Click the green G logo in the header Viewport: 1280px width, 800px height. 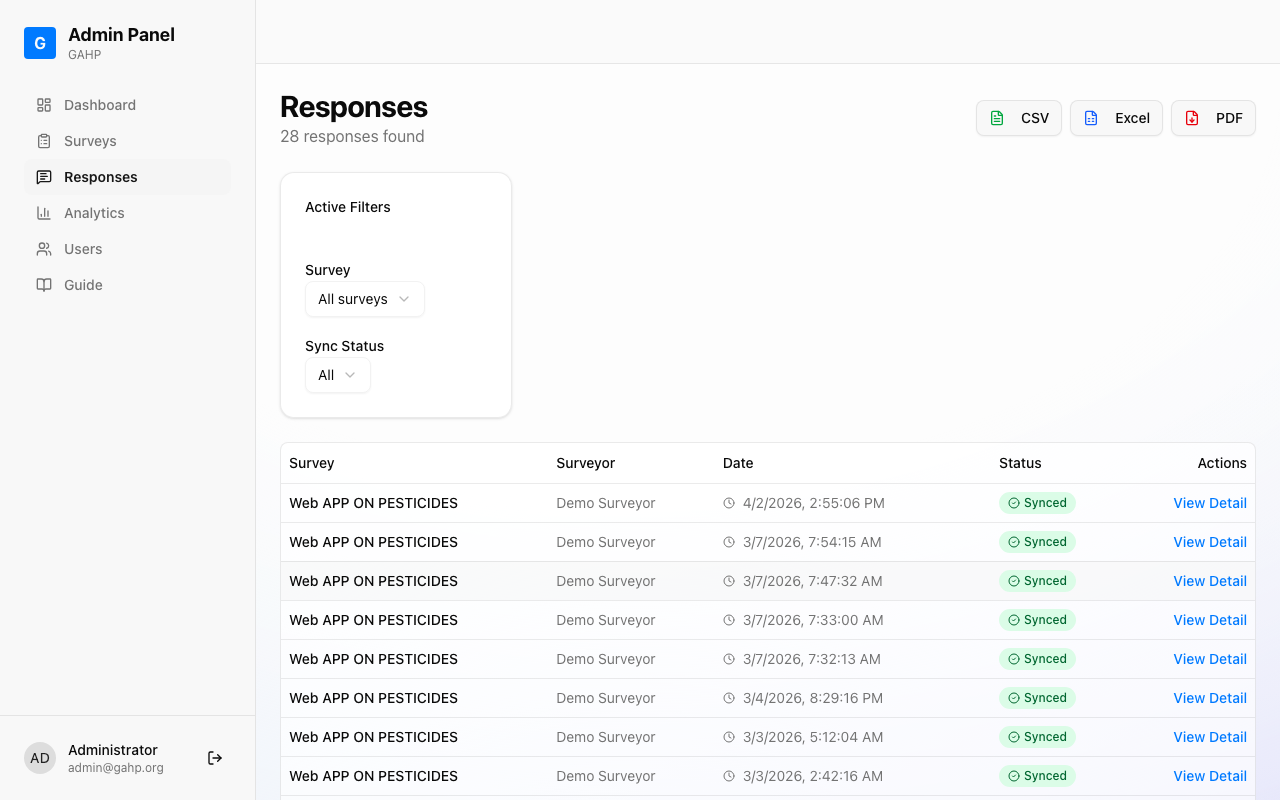click(x=39, y=43)
